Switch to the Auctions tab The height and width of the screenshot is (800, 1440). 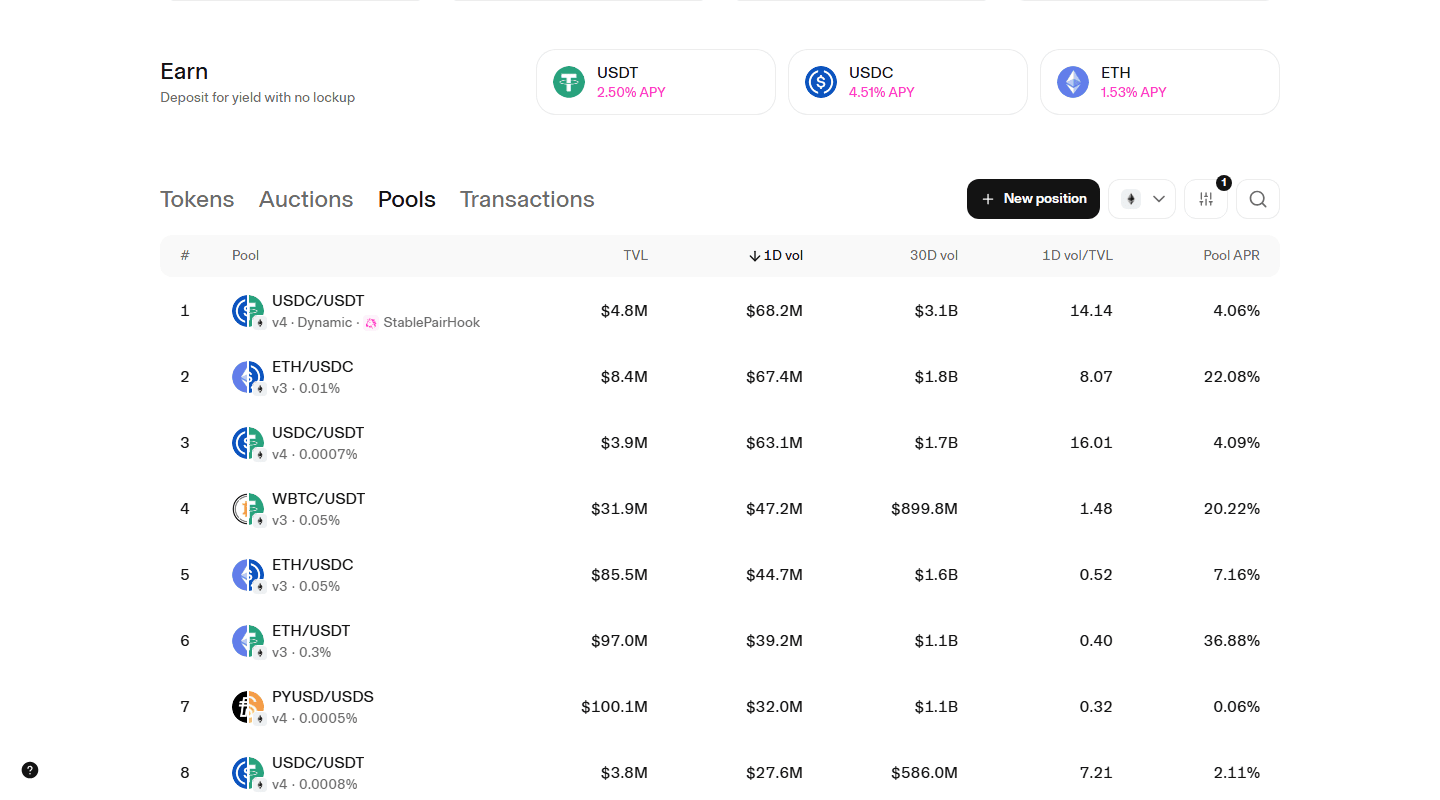point(306,199)
